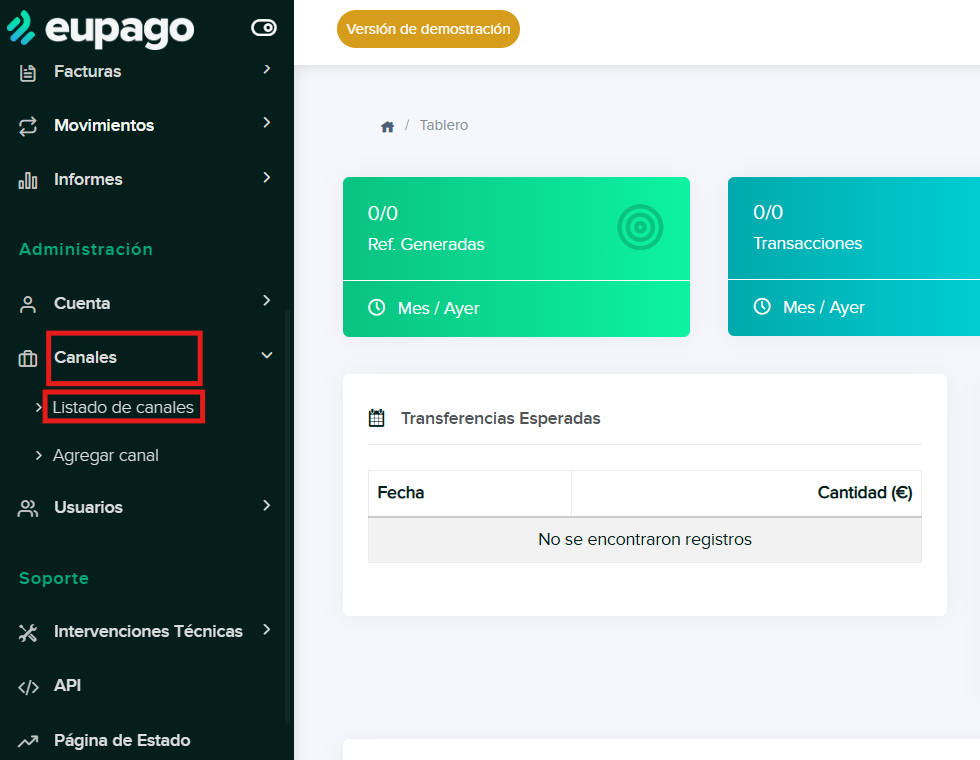Click the Usuarios people icon
Viewport: 980px width, 760px height.
(x=28, y=508)
